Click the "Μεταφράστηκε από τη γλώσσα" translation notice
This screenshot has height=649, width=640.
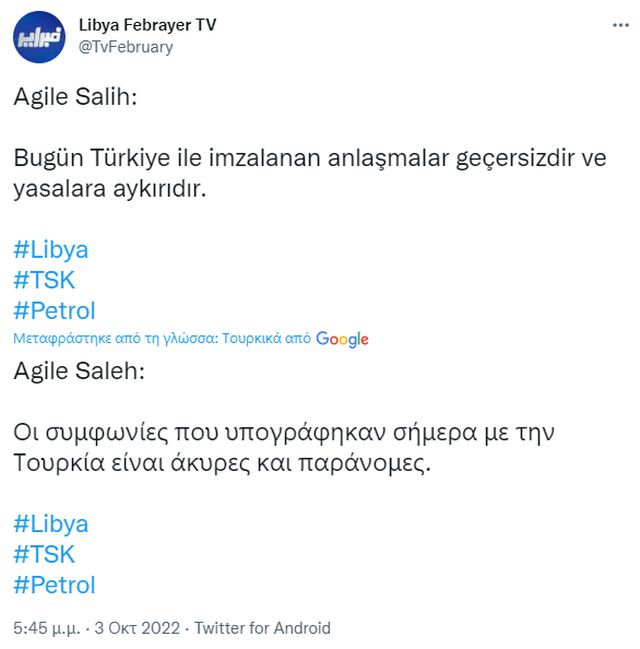[110, 339]
